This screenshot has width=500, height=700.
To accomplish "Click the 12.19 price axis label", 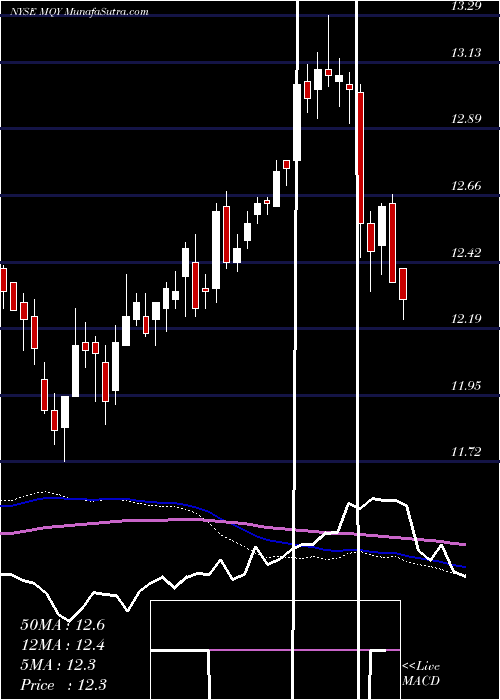I will point(466,319).
